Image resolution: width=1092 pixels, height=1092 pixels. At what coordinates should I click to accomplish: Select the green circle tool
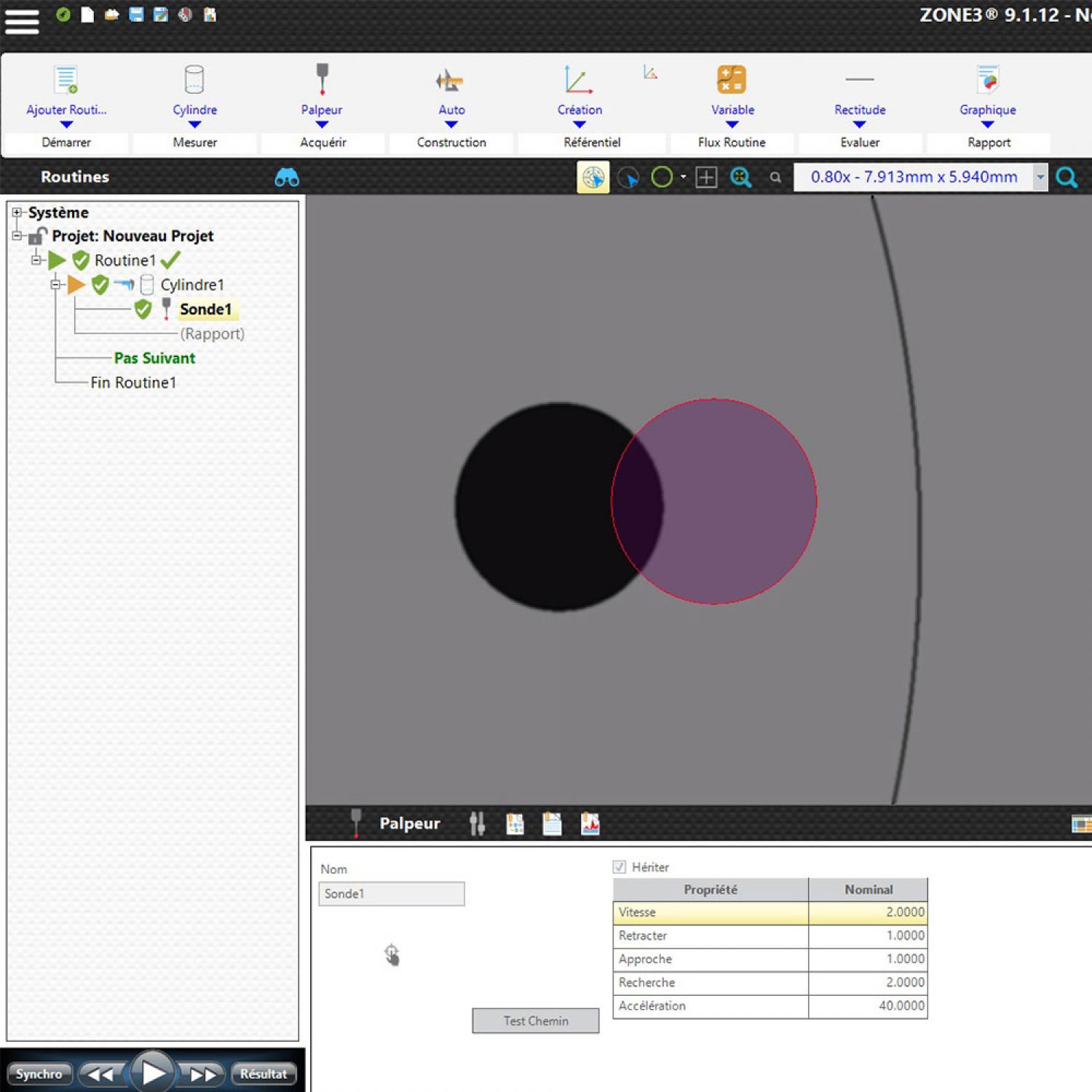tap(662, 177)
